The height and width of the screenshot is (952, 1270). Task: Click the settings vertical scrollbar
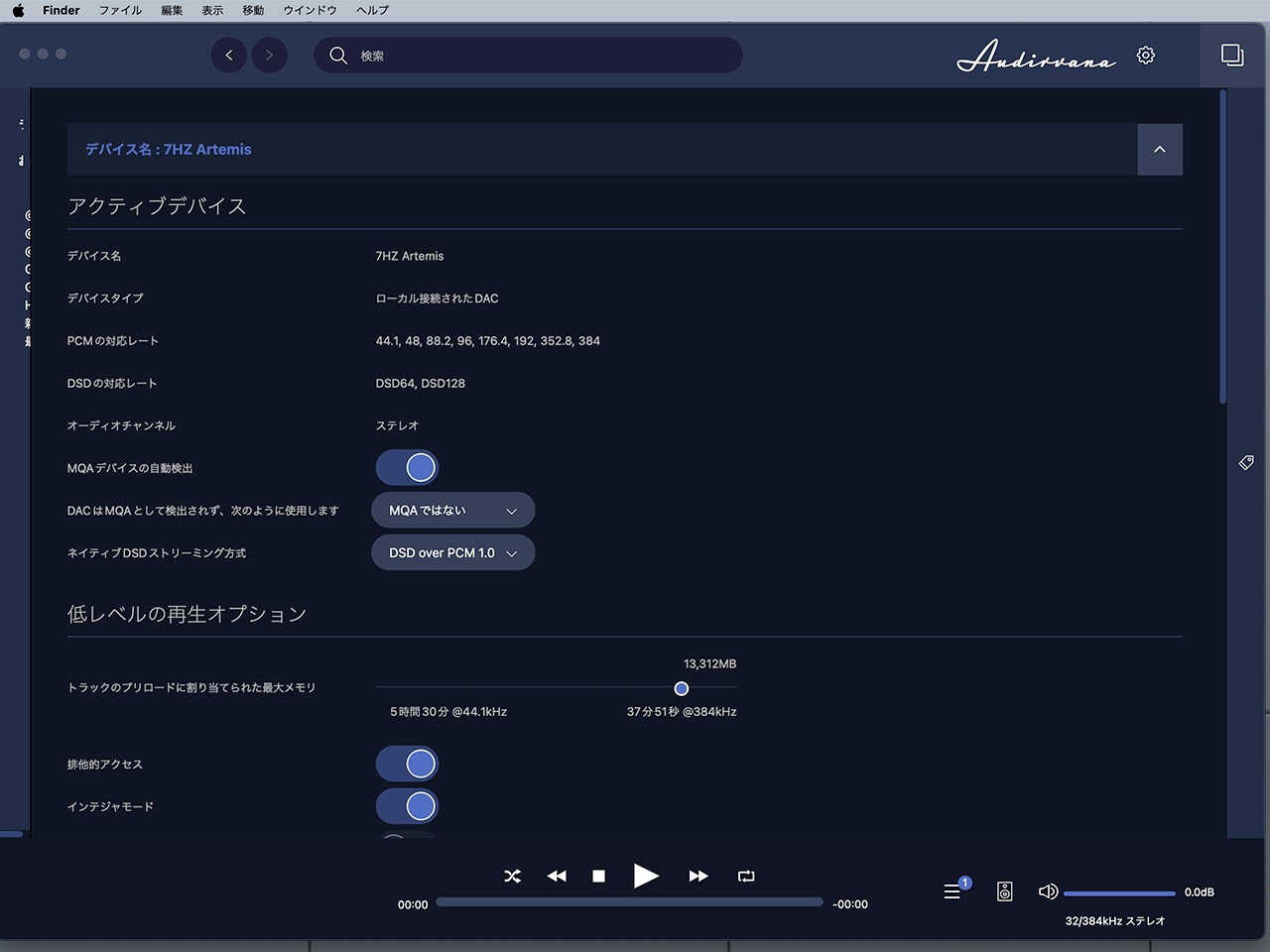[1223, 247]
